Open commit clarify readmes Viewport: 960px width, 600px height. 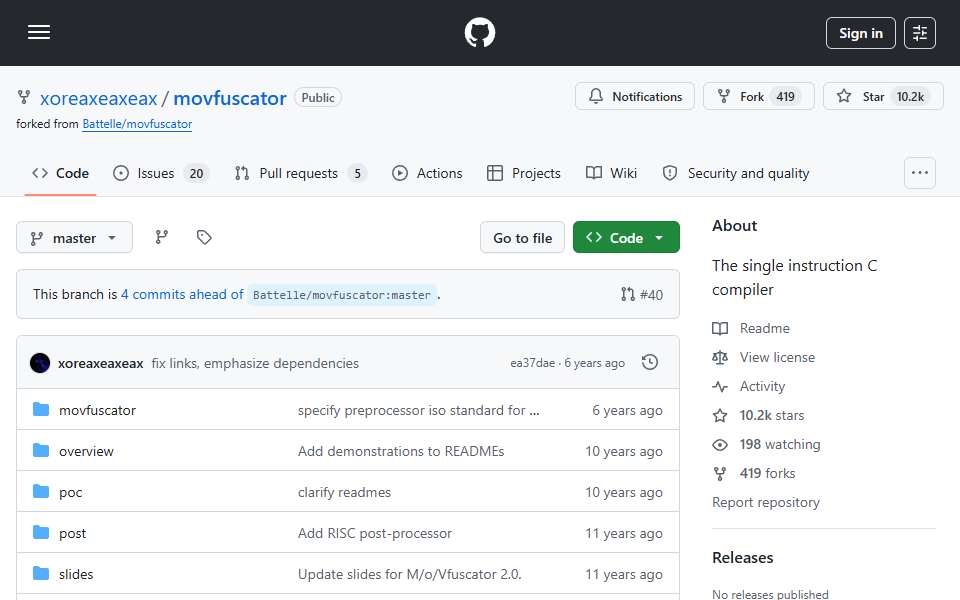pyautogui.click(x=344, y=492)
